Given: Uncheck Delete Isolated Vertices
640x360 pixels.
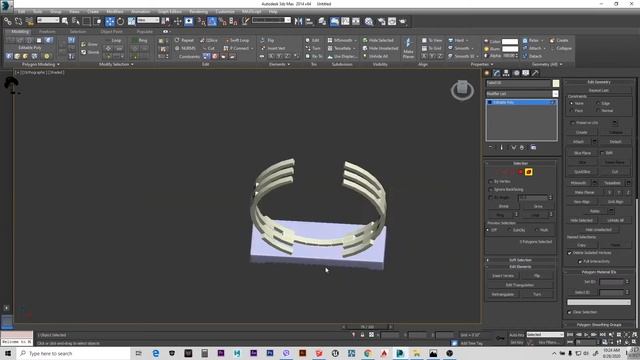Looking at the screenshot, I should tap(570, 253).
